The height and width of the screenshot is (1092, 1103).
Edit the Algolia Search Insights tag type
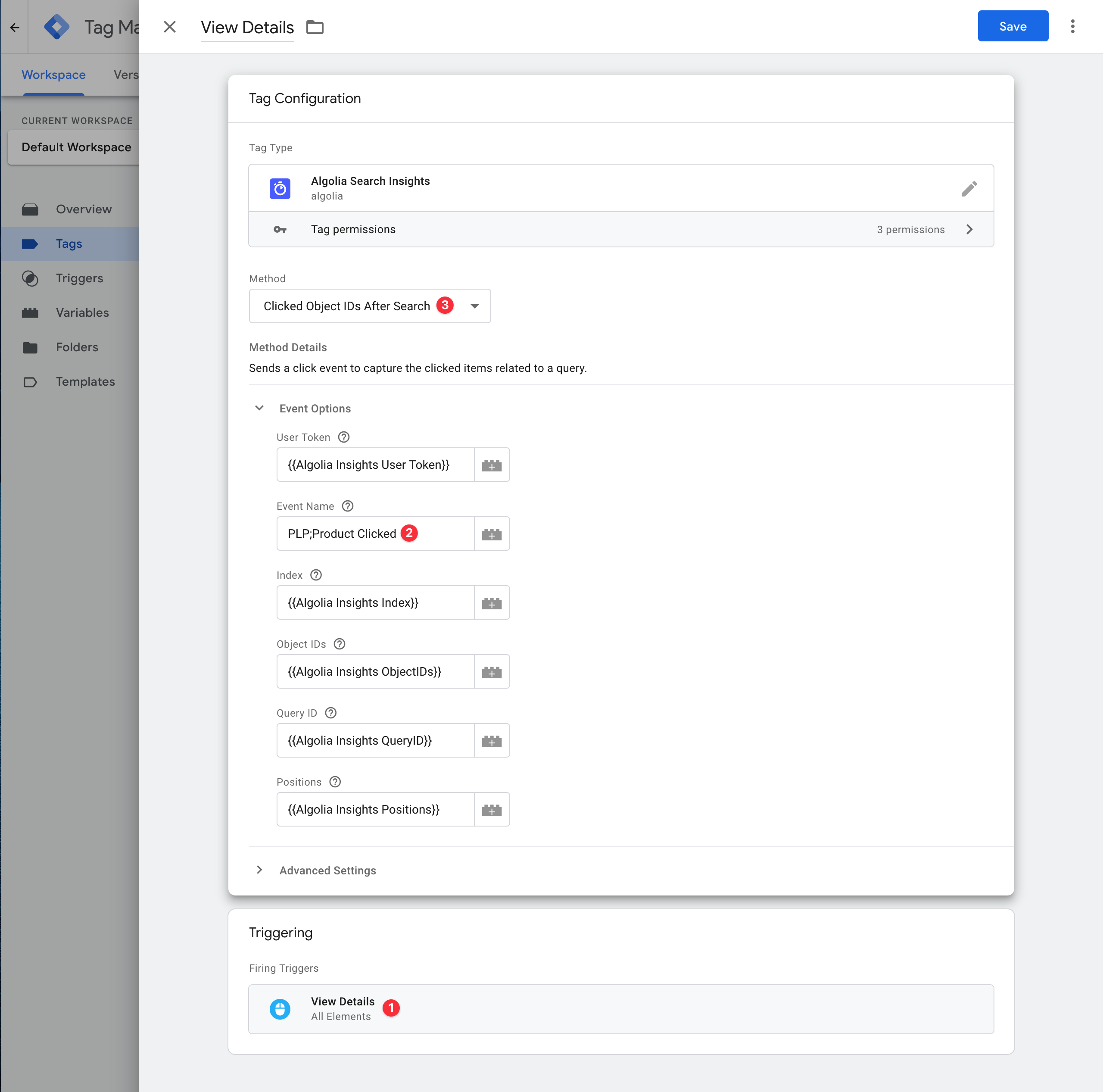tap(969, 188)
